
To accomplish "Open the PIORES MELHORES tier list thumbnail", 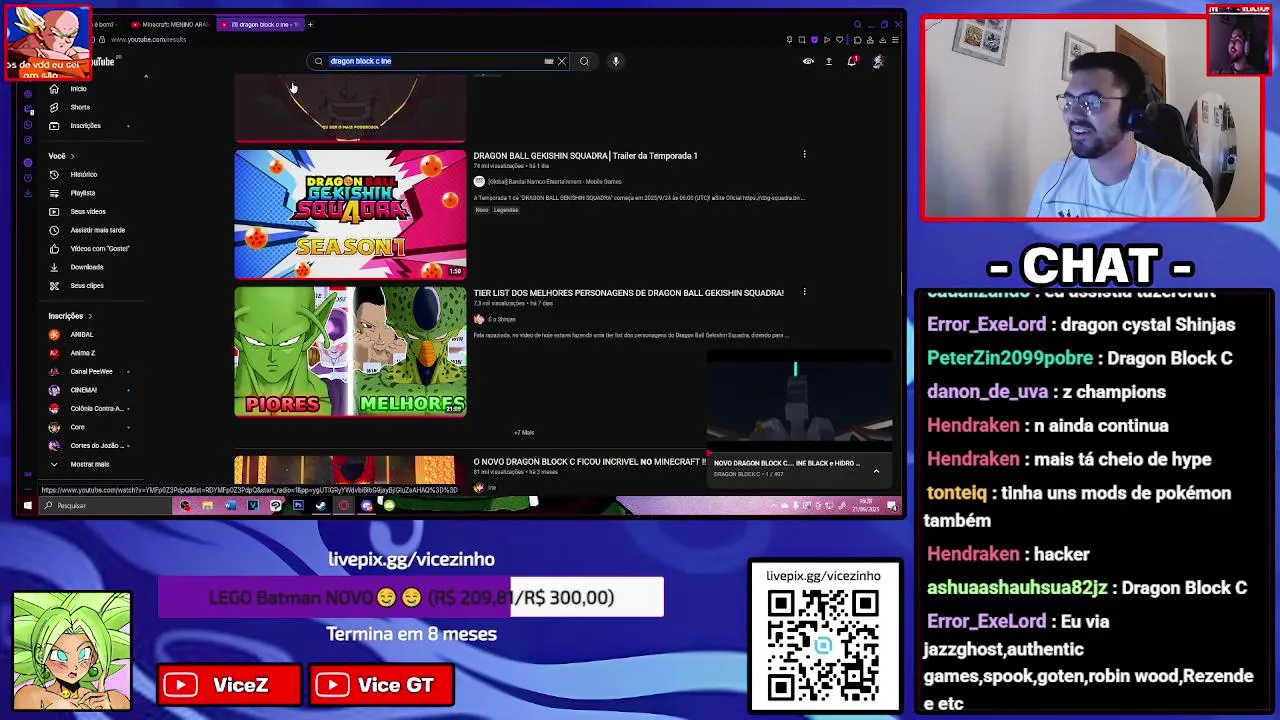I will click(x=350, y=351).
